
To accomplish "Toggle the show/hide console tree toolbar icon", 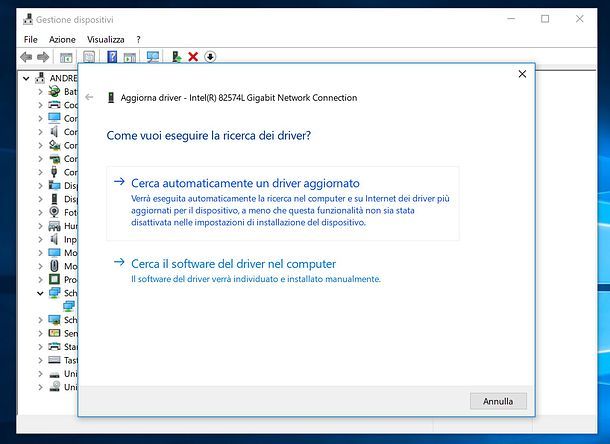I will [x=66, y=57].
